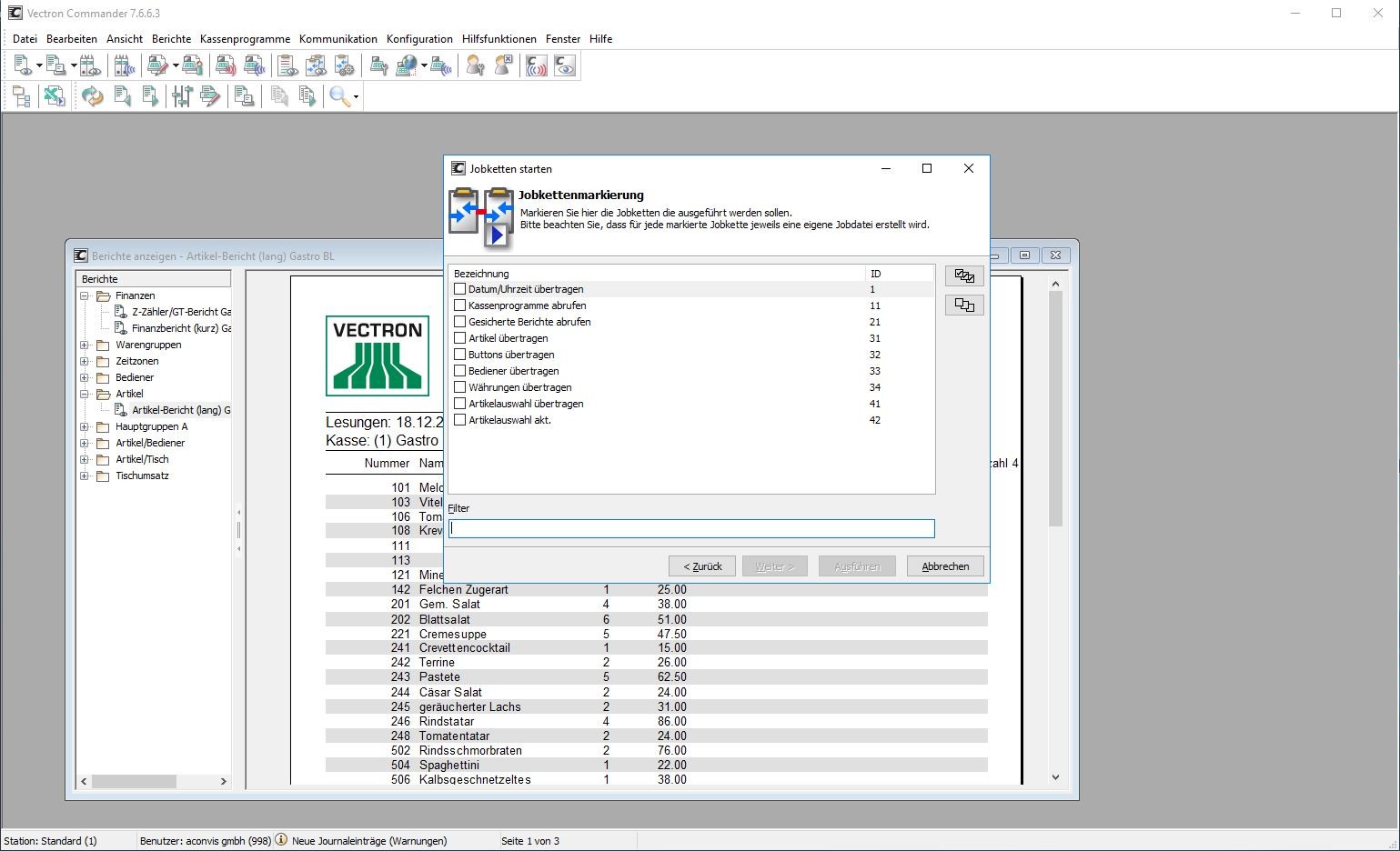Click the deselect-all empty boxes button
The height and width of the screenshot is (851, 1400).
[964, 305]
